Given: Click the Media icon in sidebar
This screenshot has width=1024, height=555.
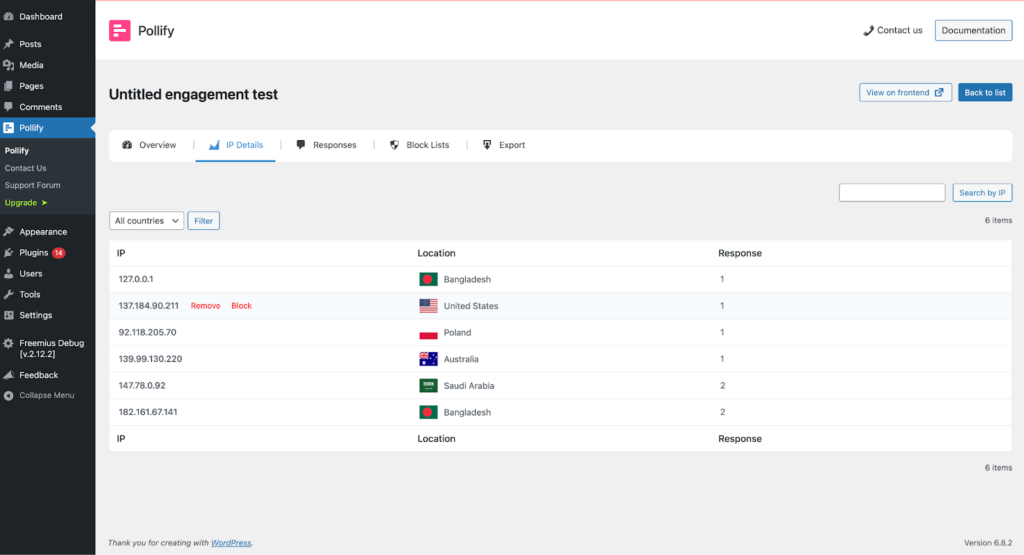Looking at the screenshot, I should tap(9, 65).
